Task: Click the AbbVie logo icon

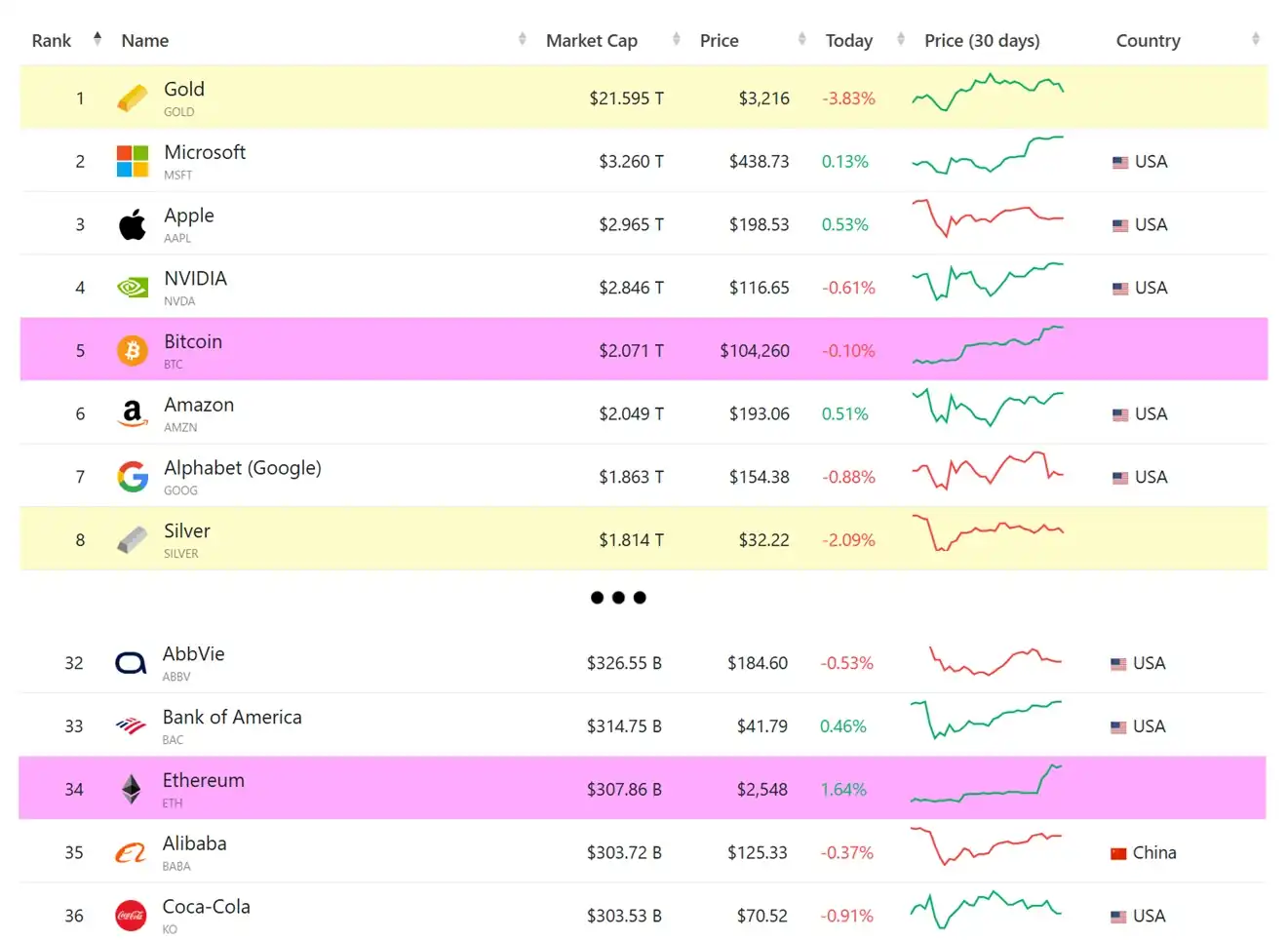Action: tap(131, 663)
